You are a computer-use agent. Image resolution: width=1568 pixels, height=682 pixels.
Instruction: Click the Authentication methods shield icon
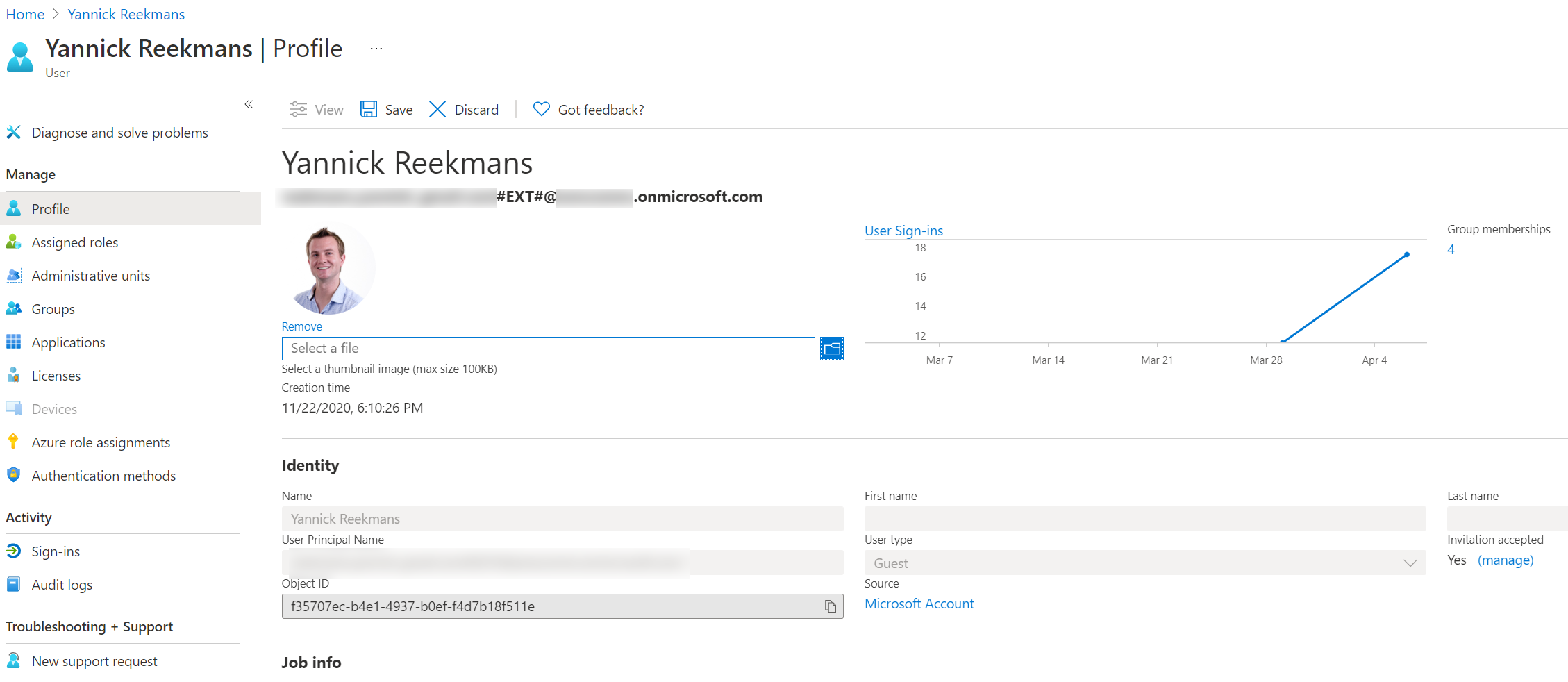13,475
